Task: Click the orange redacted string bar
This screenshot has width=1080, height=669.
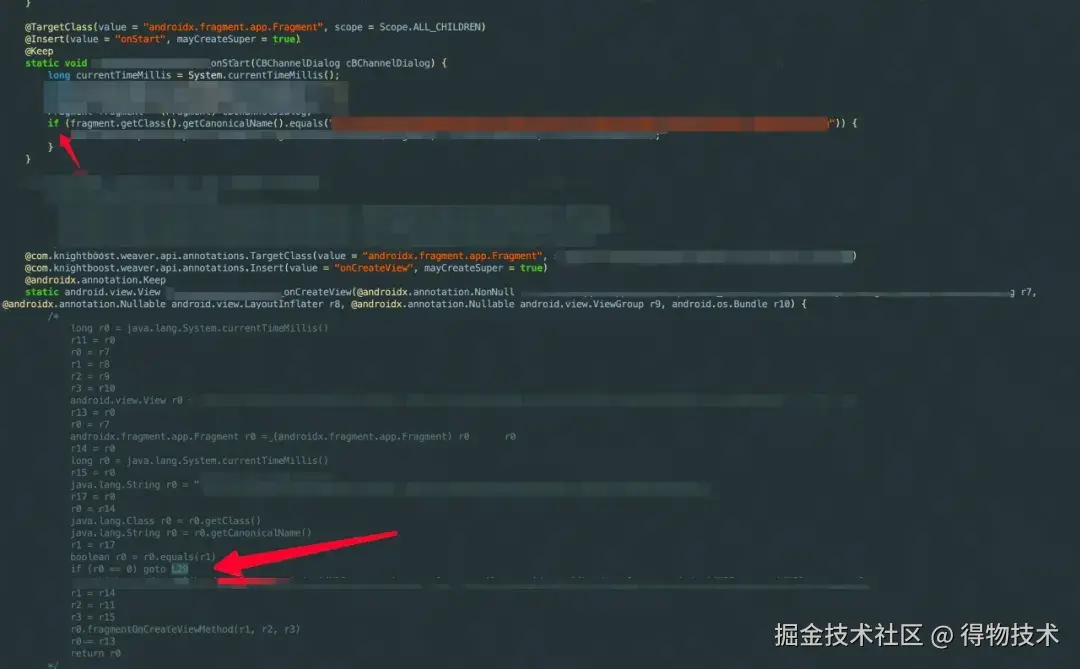Action: (580, 124)
